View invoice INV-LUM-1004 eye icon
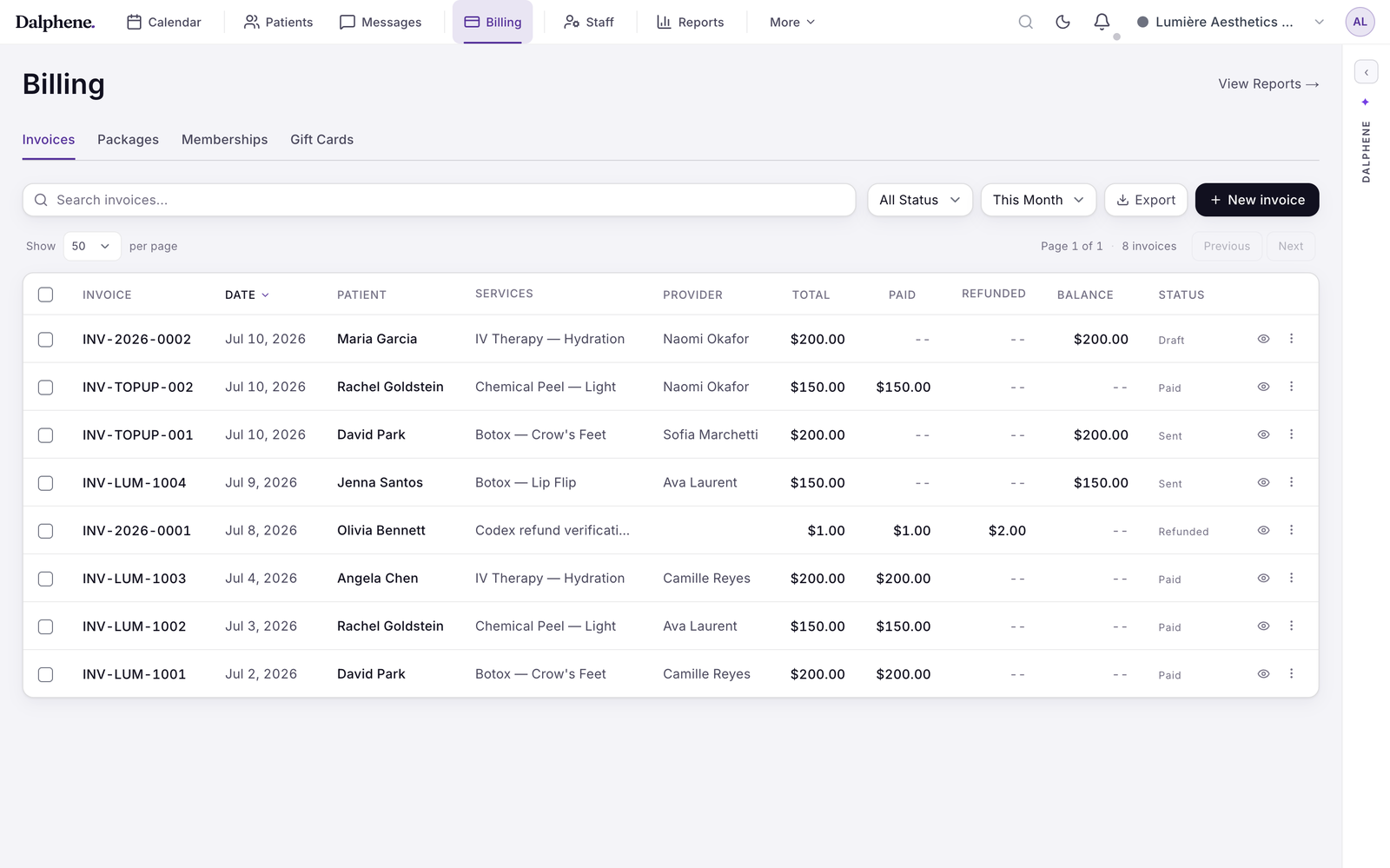 (x=1264, y=482)
